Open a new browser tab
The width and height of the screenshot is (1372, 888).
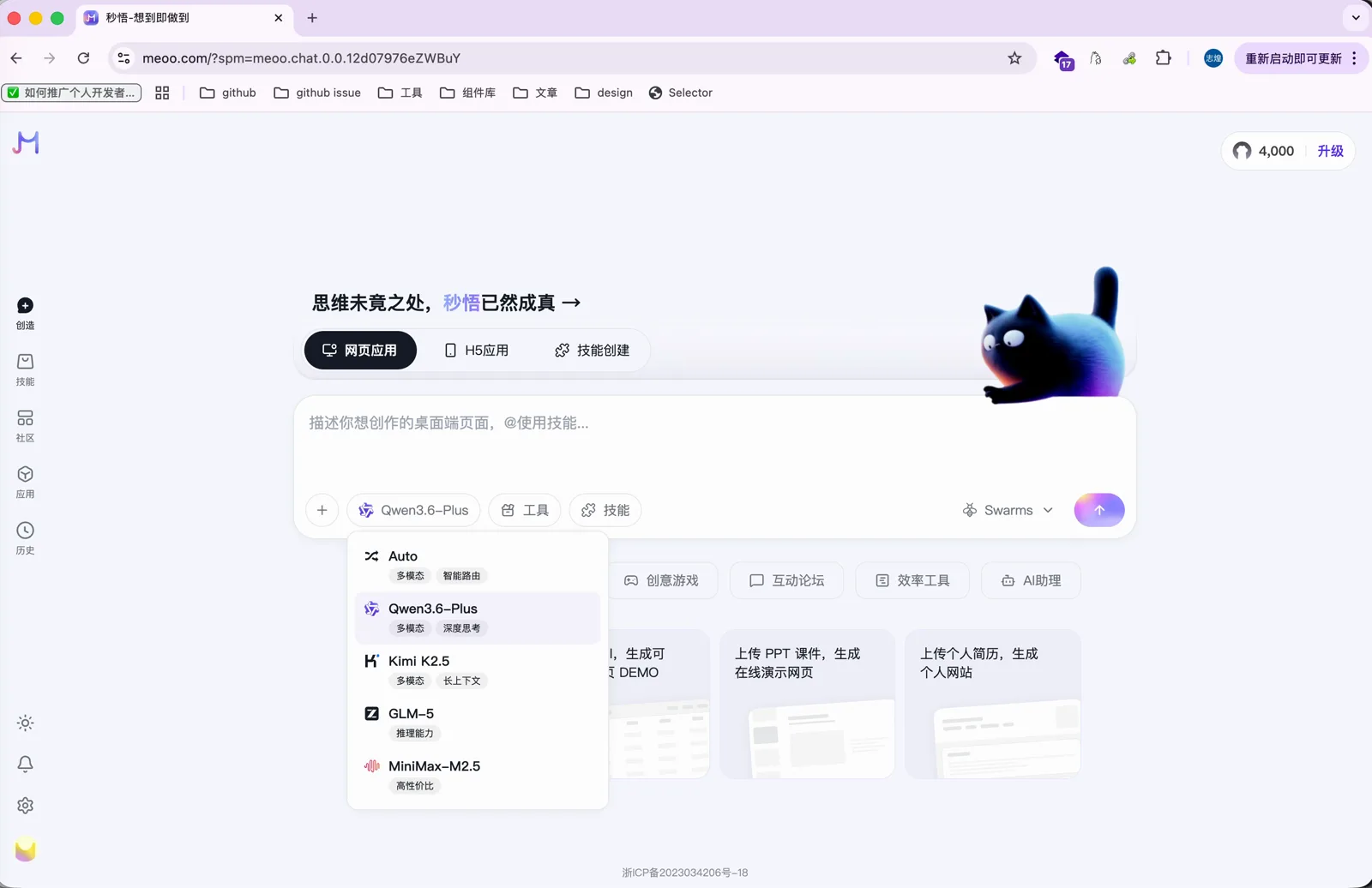[312, 17]
